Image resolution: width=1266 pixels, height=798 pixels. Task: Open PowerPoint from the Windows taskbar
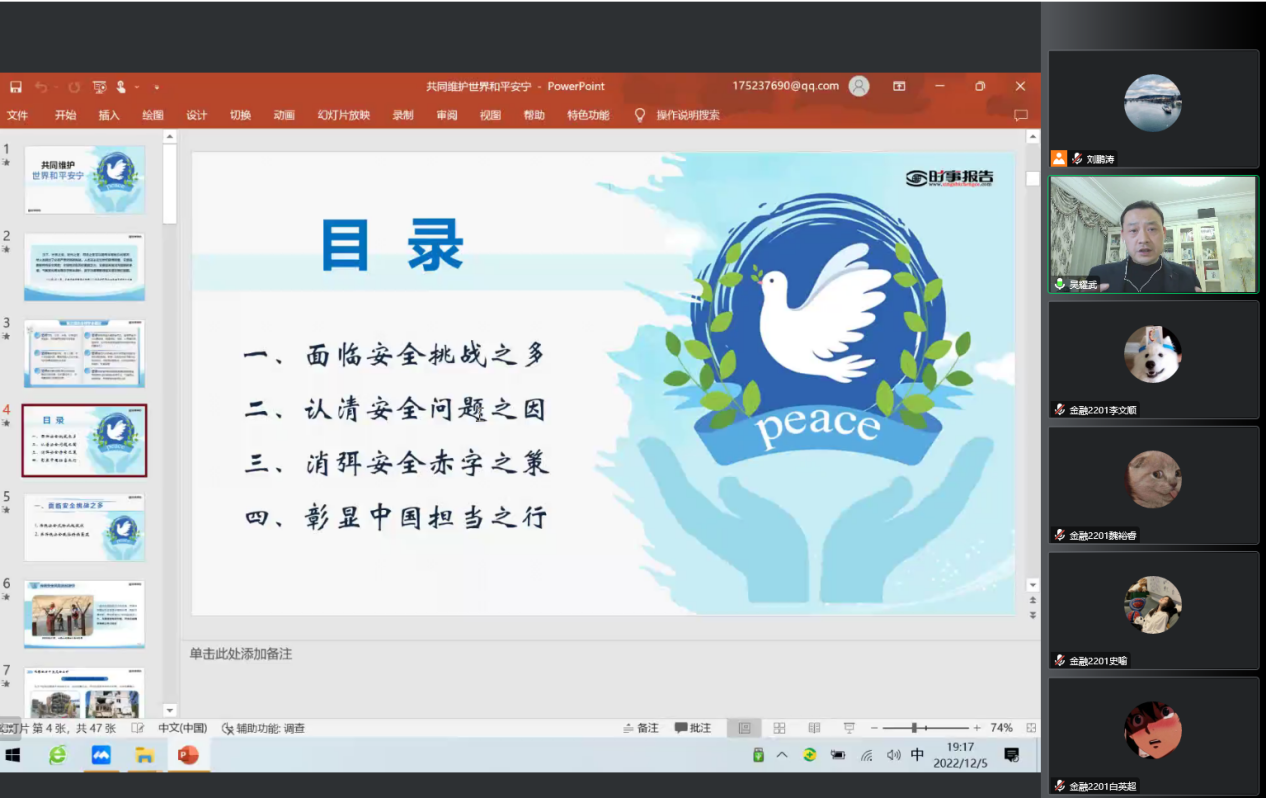[x=188, y=755]
